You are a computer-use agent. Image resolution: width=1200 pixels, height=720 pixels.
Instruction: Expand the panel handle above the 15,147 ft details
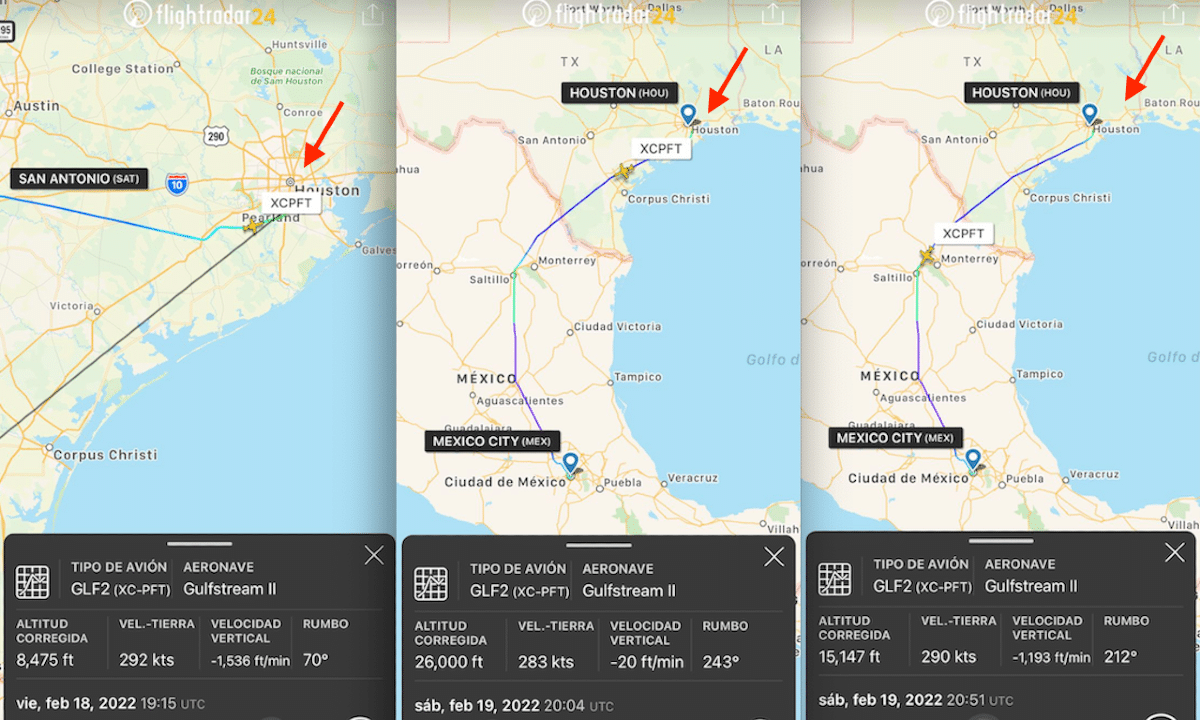click(1000, 541)
